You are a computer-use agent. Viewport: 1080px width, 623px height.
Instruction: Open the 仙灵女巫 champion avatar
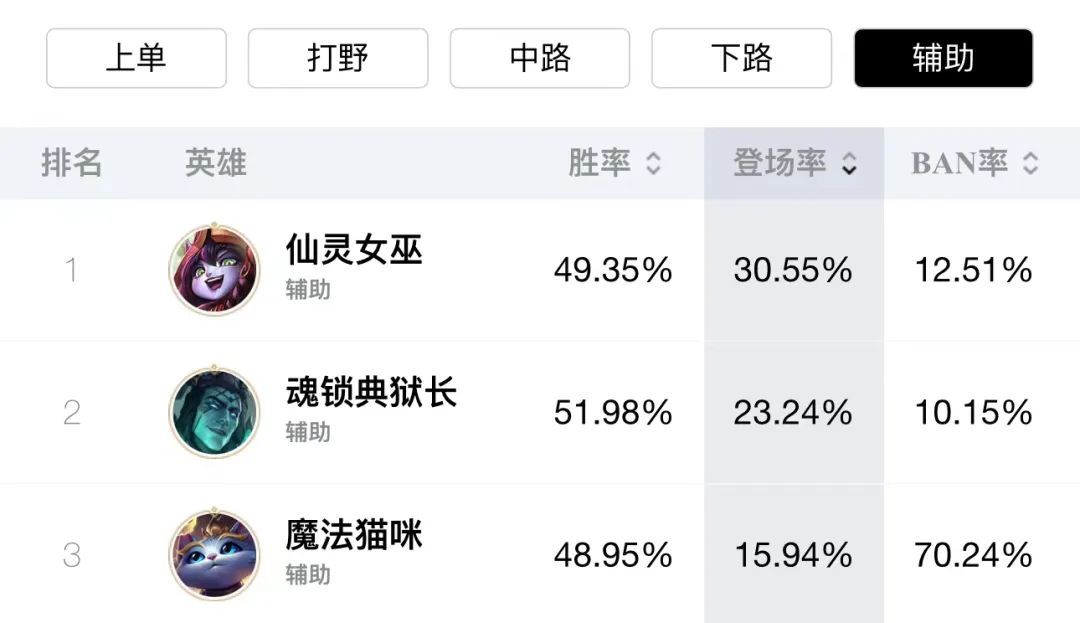click(214, 270)
